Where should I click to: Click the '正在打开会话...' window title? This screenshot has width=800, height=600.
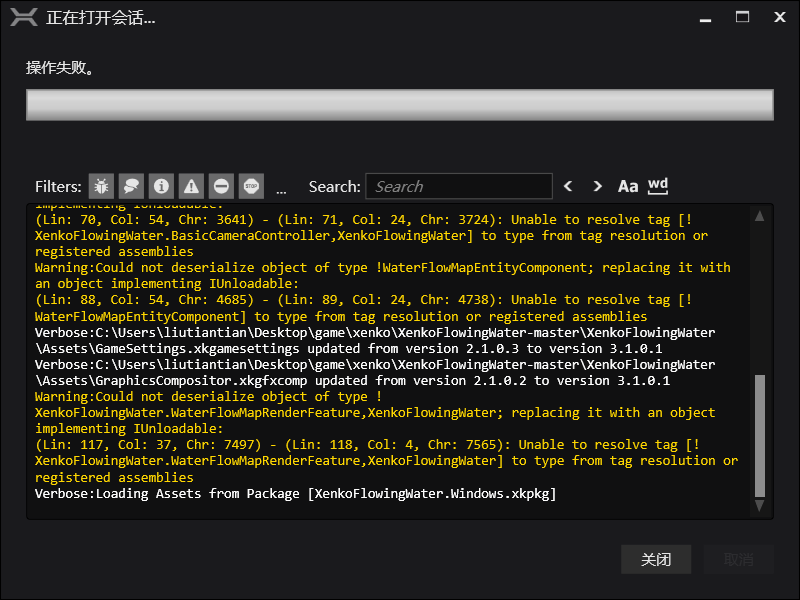coord(100,18)
